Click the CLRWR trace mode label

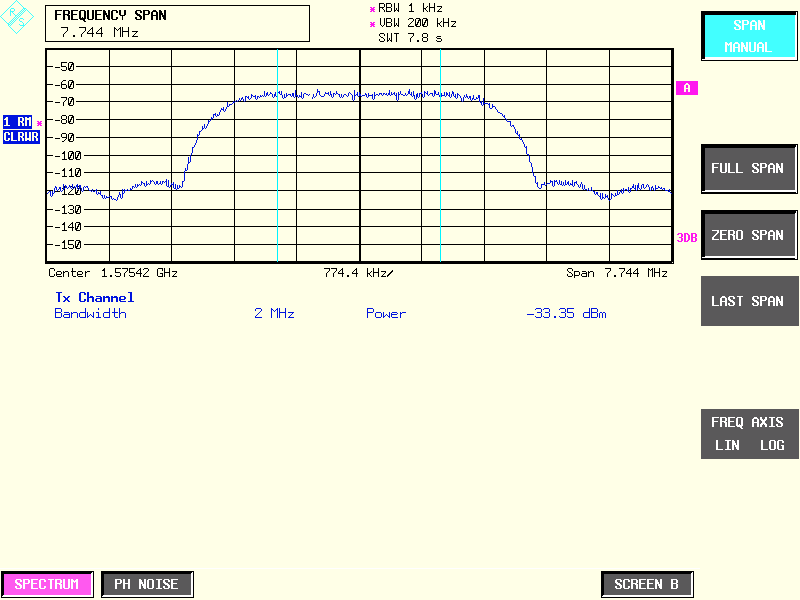coord(20,136)
